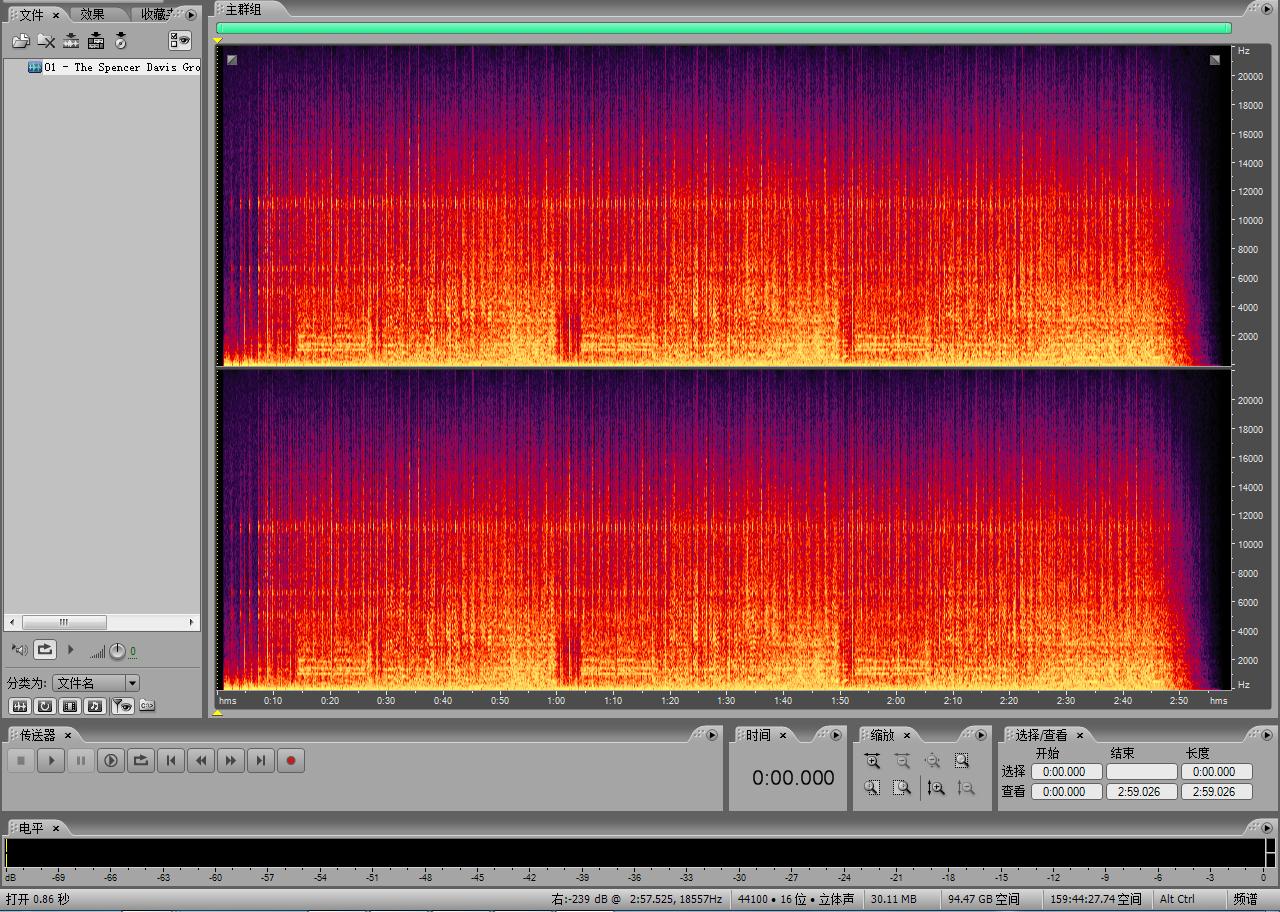Click the close file icon in Files panel

click(46, 41)
